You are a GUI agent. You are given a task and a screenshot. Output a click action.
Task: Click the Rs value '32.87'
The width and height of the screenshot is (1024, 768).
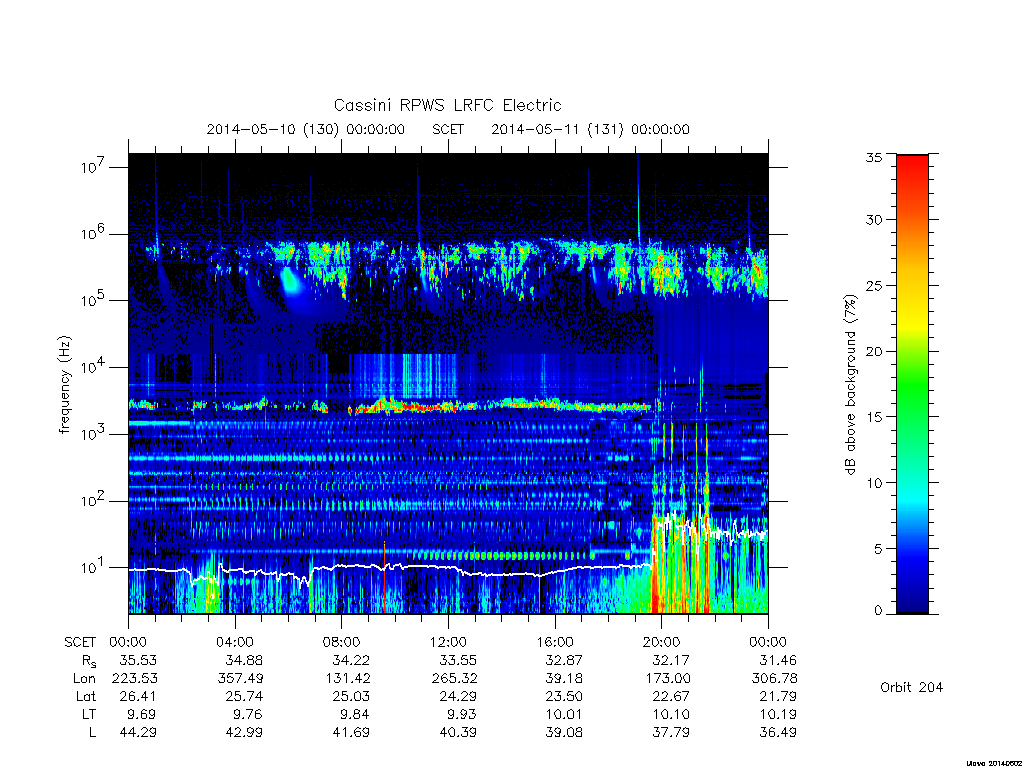coord(564,661)
